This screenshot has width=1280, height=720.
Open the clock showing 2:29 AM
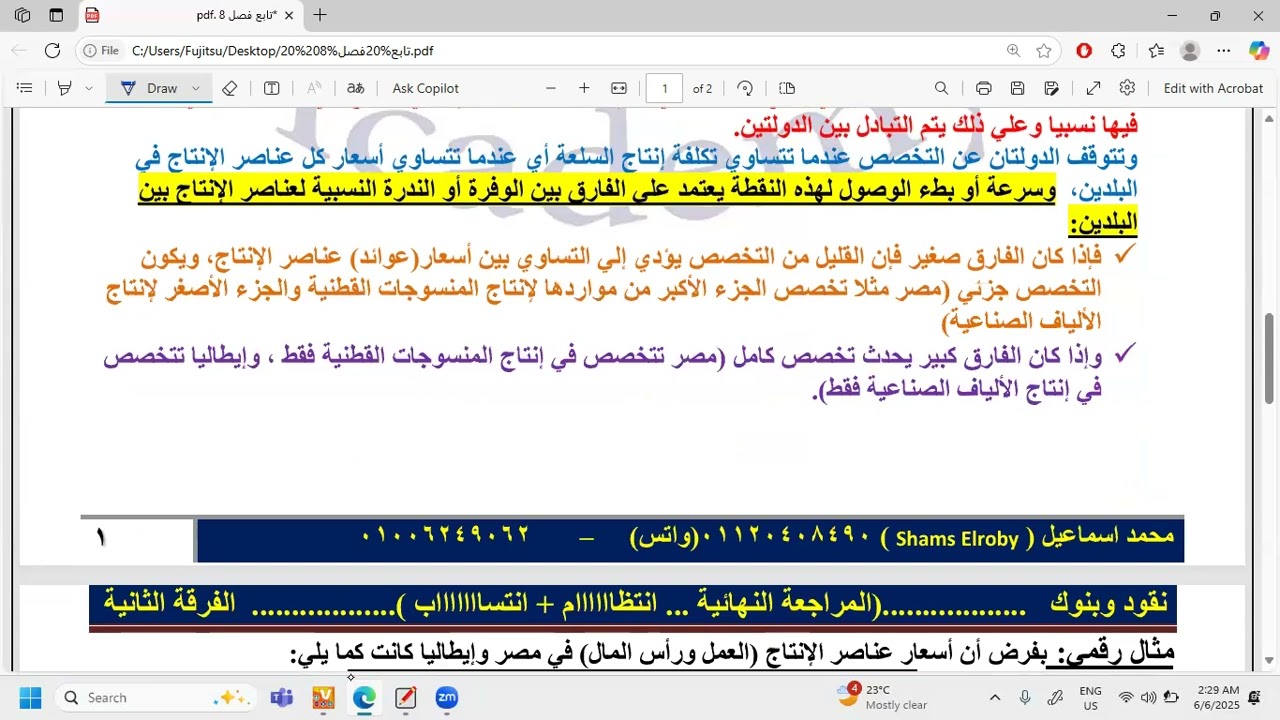(1217, 697)
